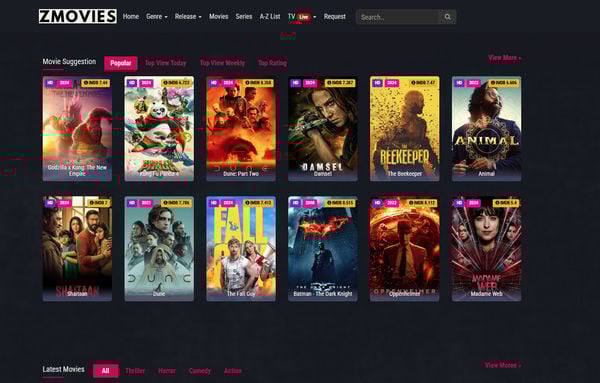Image resolution: width=600 pixels, height=383 pixels.
Task: Open the ZMOVIES logo home link
Action: [x=78, y=16]
